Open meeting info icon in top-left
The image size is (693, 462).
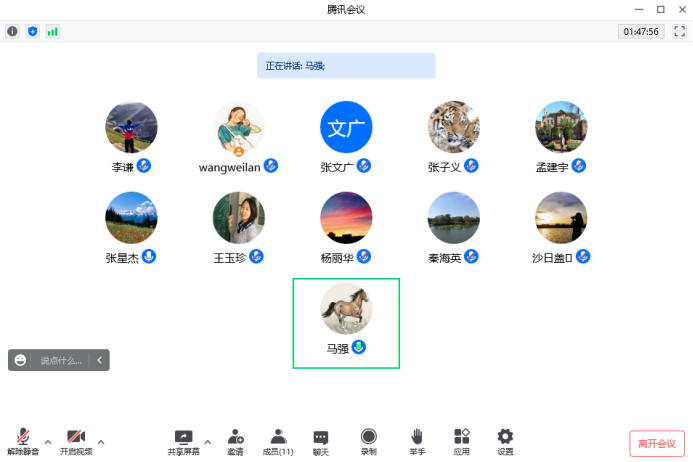coord(13,31)
